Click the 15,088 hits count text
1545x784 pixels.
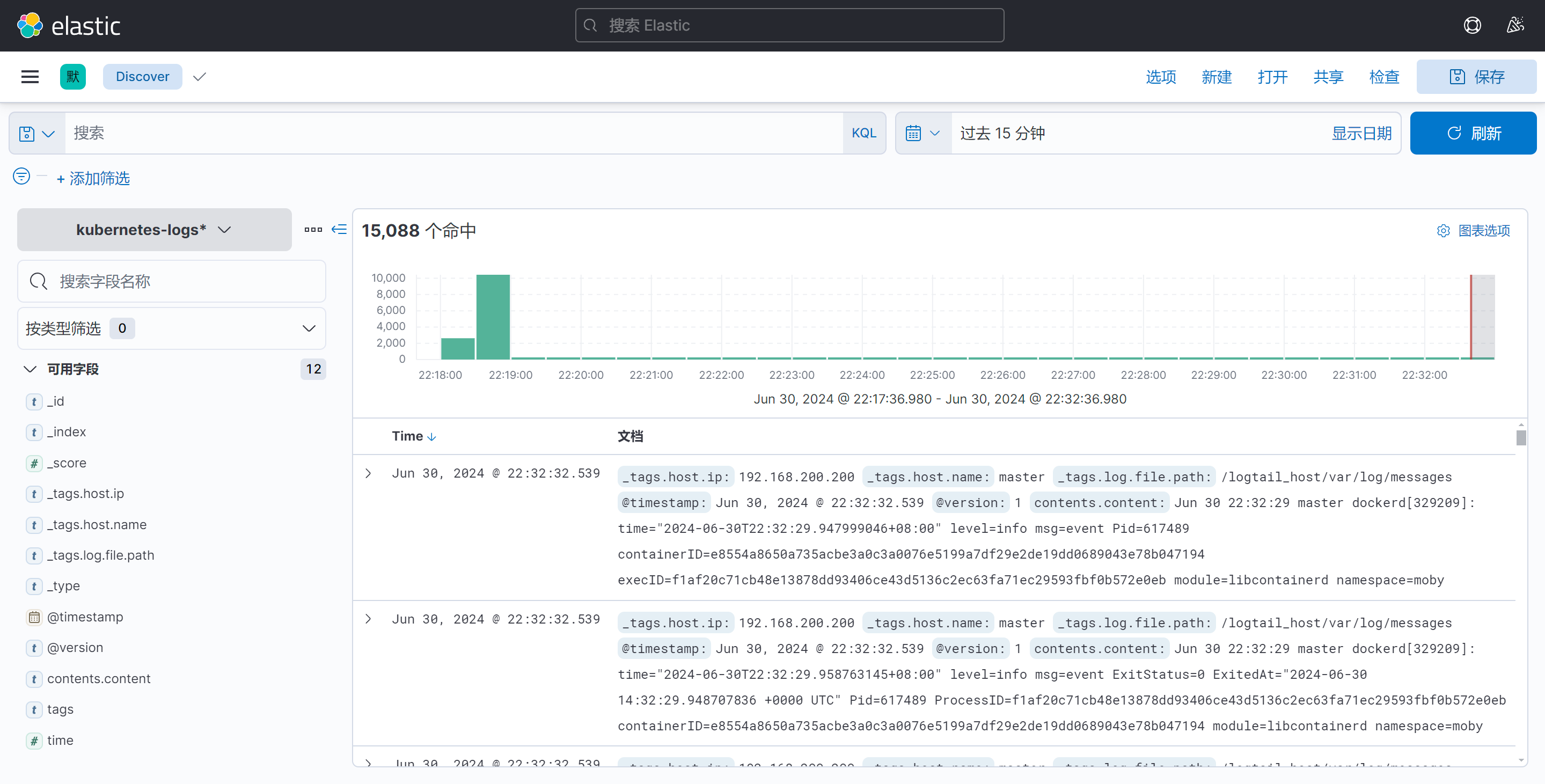coord(419,231)
